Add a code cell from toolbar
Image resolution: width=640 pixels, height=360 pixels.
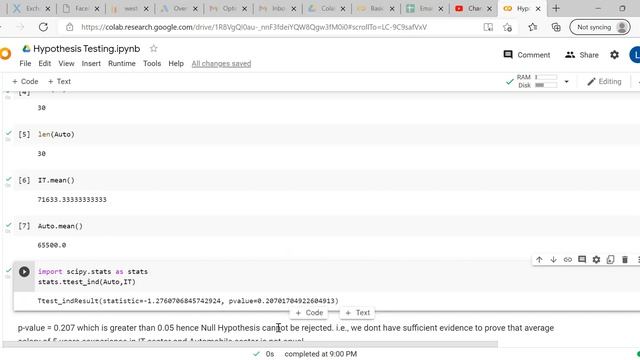(25, 82)
